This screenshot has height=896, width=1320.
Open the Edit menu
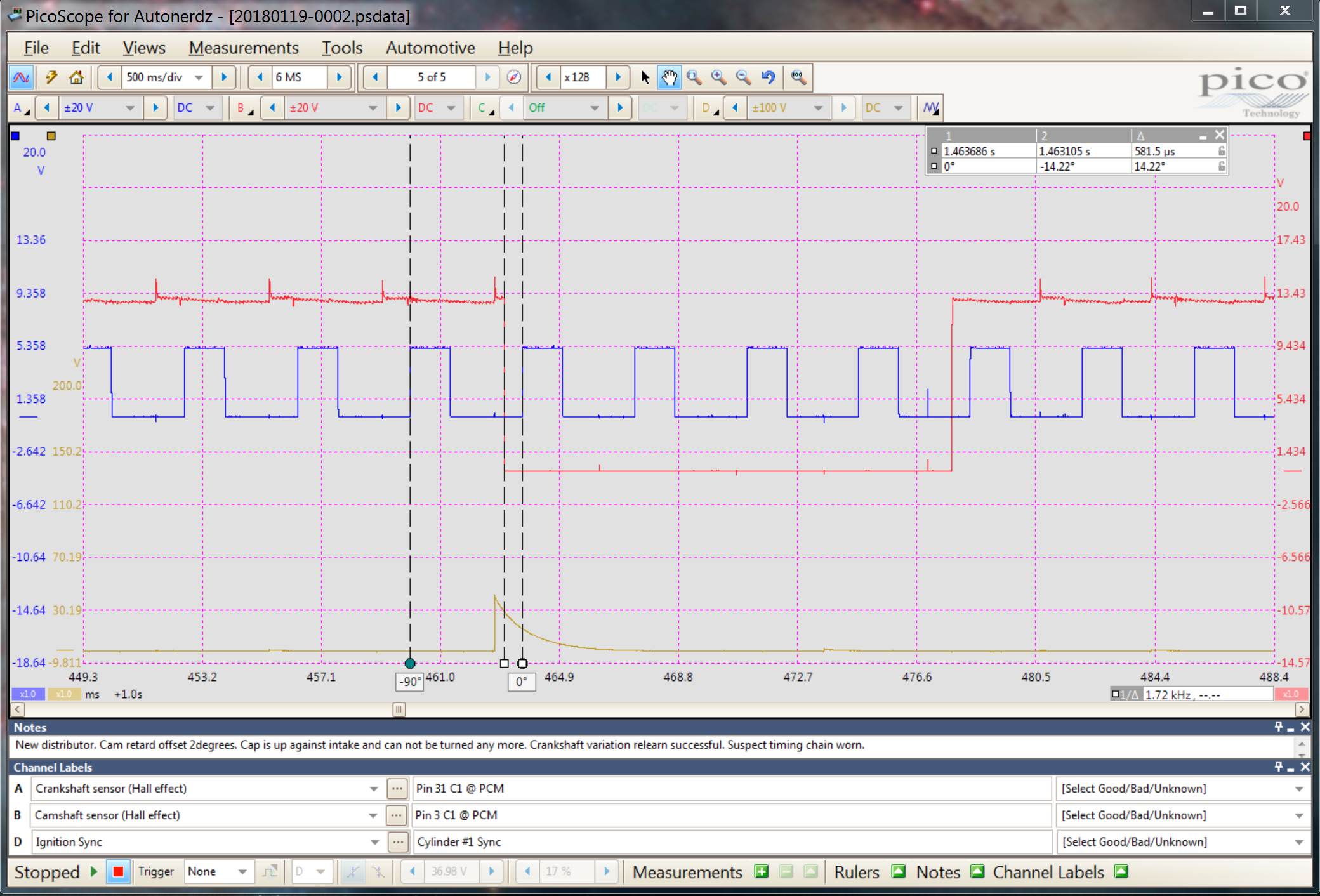(x=86, y=48)
